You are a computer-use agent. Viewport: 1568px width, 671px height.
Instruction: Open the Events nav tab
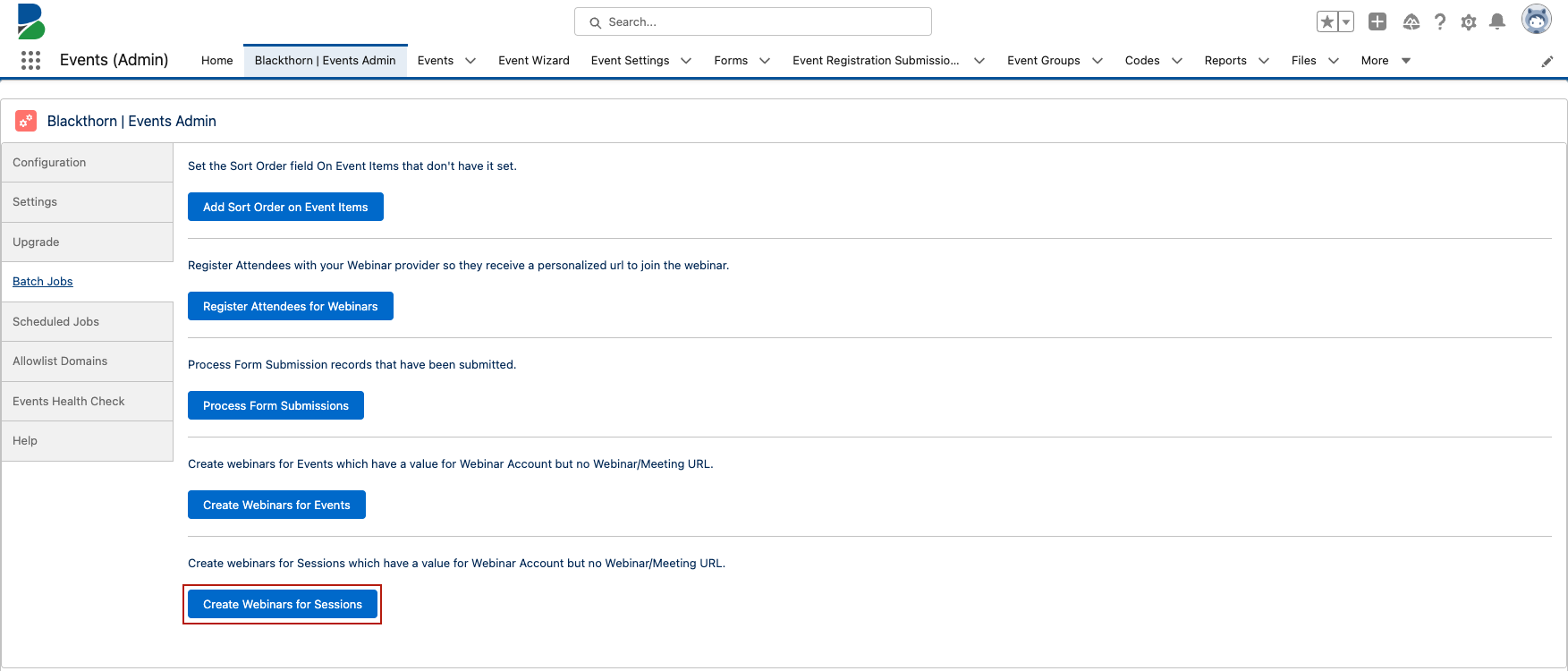coord(436,60)
